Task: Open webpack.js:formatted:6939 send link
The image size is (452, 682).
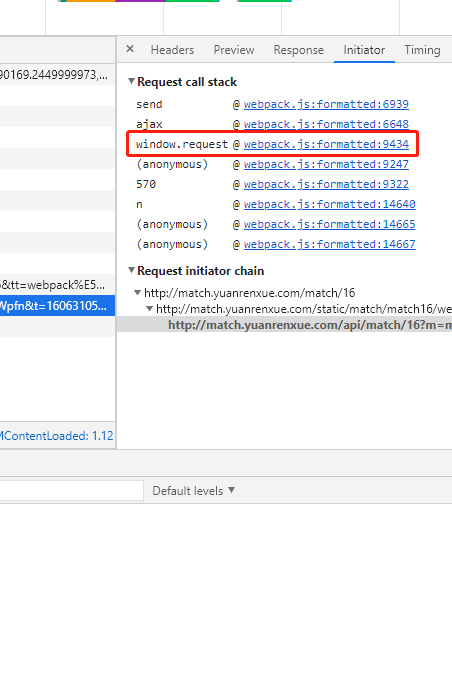Action: click(x=326, y=104)
